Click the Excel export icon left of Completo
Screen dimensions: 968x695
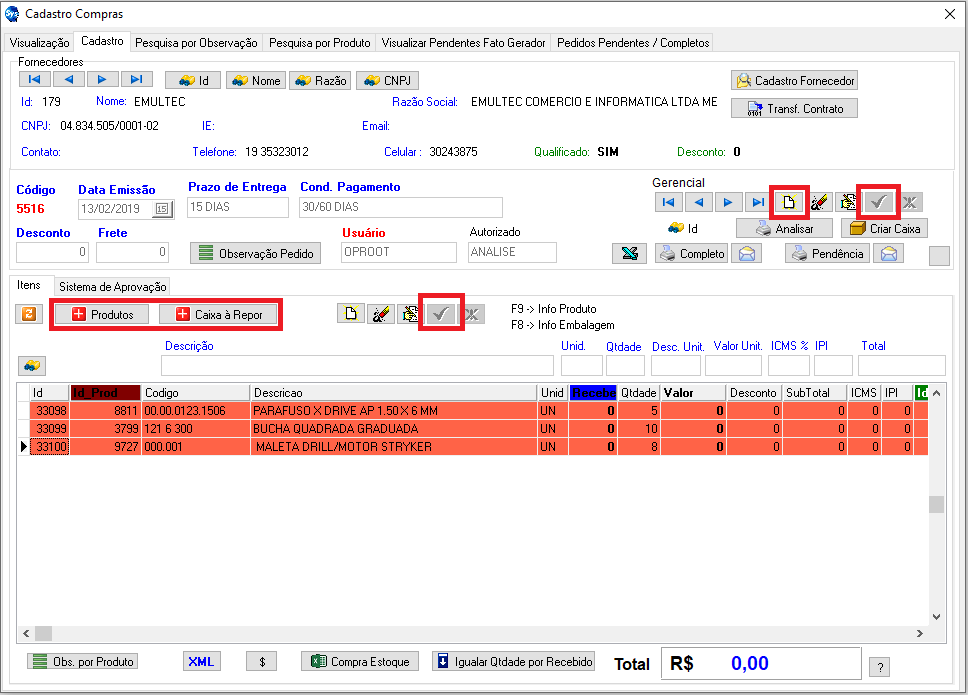[629, 254]
